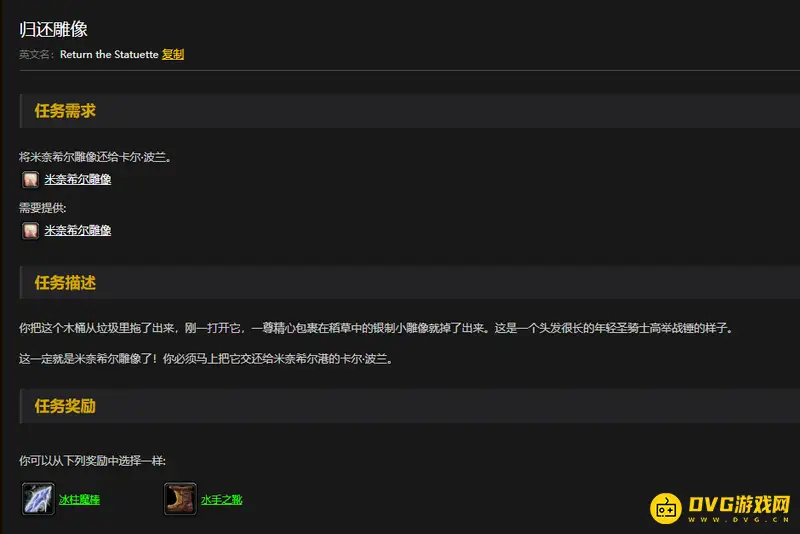
Task: Open the 米奈希尔雕像 link under 任务需求
Action: tap(78, 180)
